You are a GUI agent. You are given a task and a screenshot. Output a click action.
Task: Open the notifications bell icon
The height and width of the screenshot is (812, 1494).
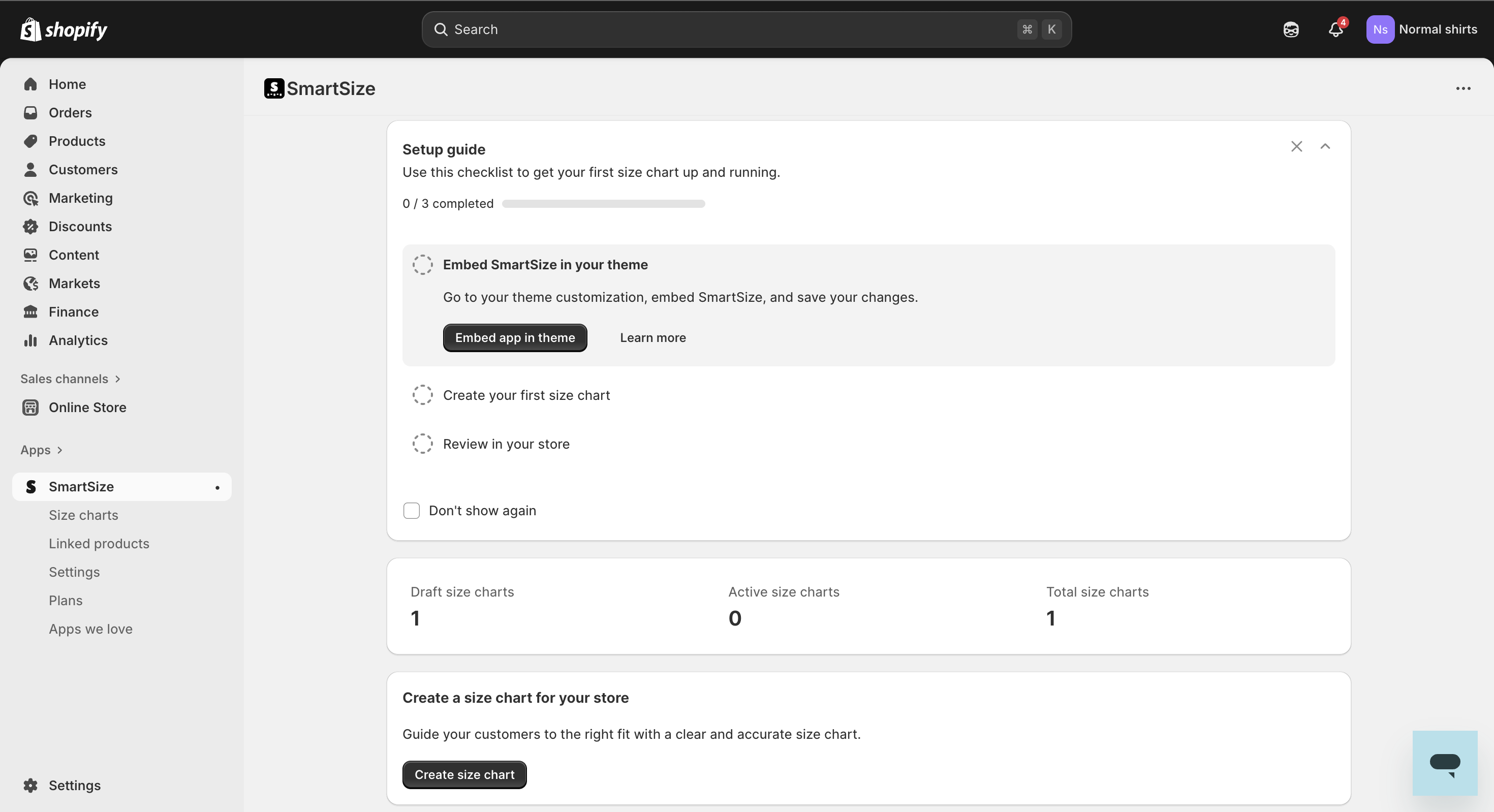[1335, 29]
